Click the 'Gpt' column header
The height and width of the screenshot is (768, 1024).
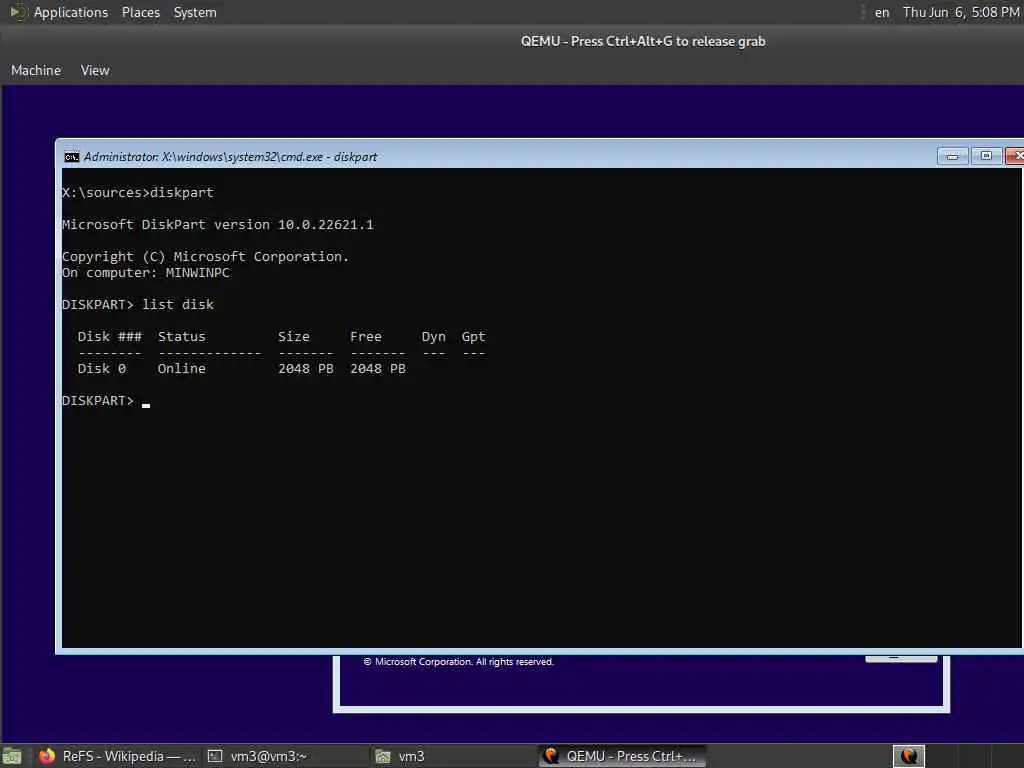[473, 337]
